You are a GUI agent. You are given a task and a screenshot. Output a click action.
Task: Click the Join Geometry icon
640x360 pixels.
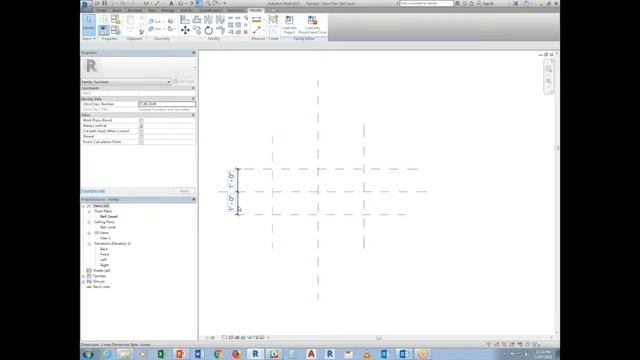point(151,29)
